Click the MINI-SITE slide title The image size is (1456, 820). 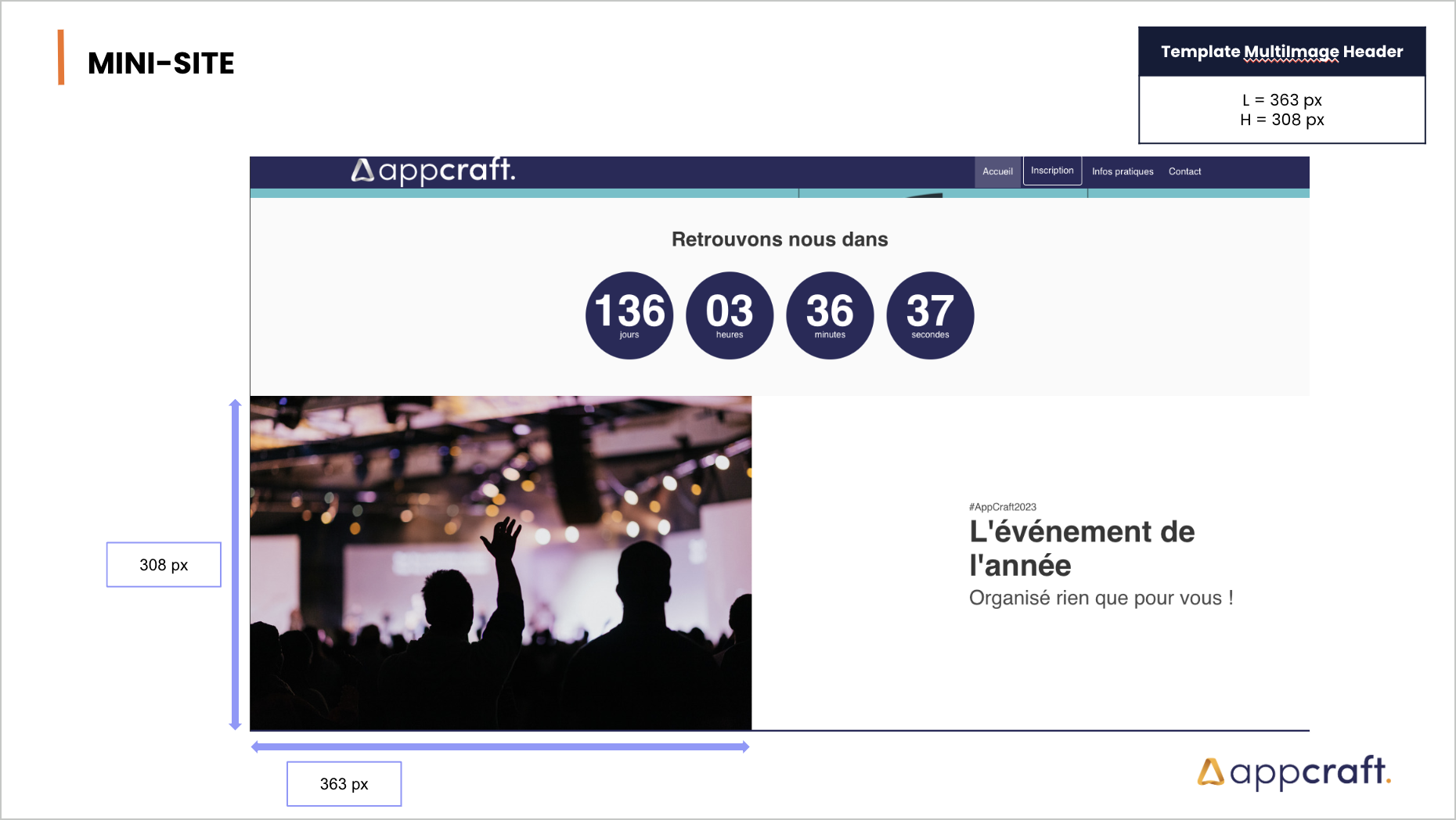click(160, 63)
